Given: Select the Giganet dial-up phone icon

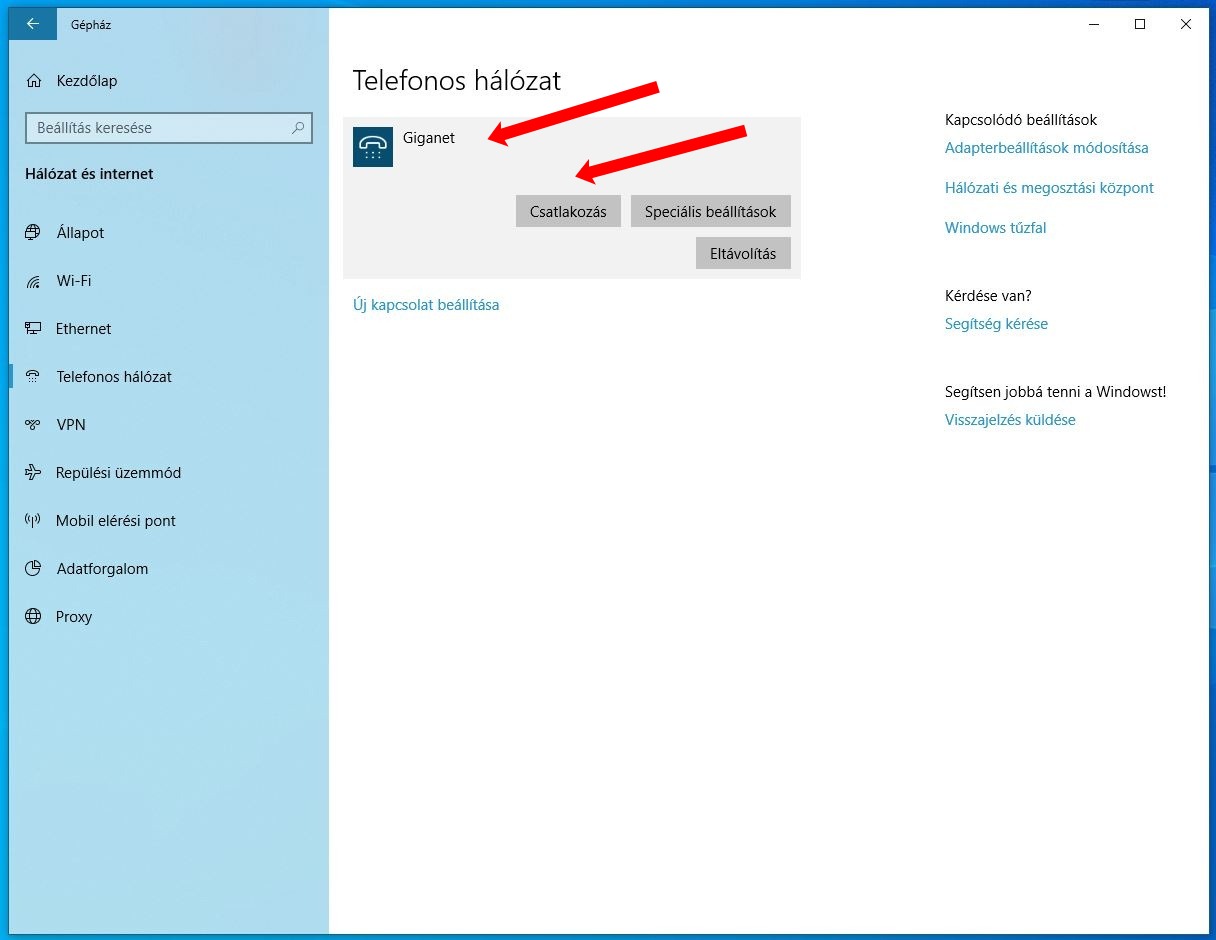Looking at the screenshot, I should point(373,147).
